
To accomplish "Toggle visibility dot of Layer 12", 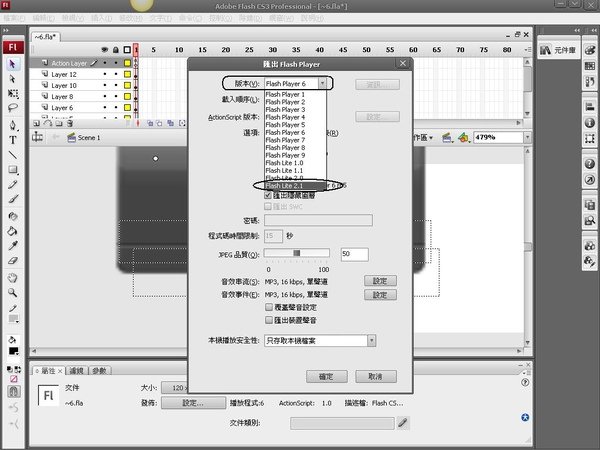I will 105,74.
